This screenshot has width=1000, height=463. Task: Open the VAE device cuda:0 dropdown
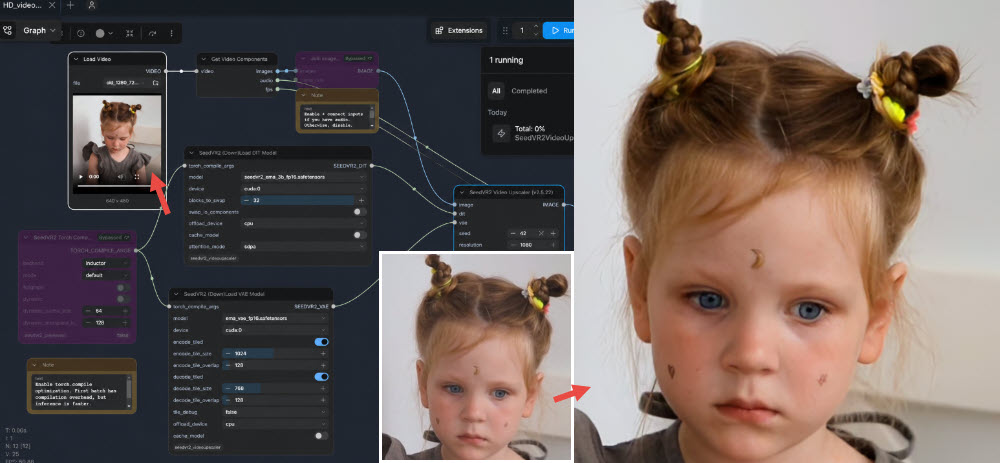(x=275, y=330)
